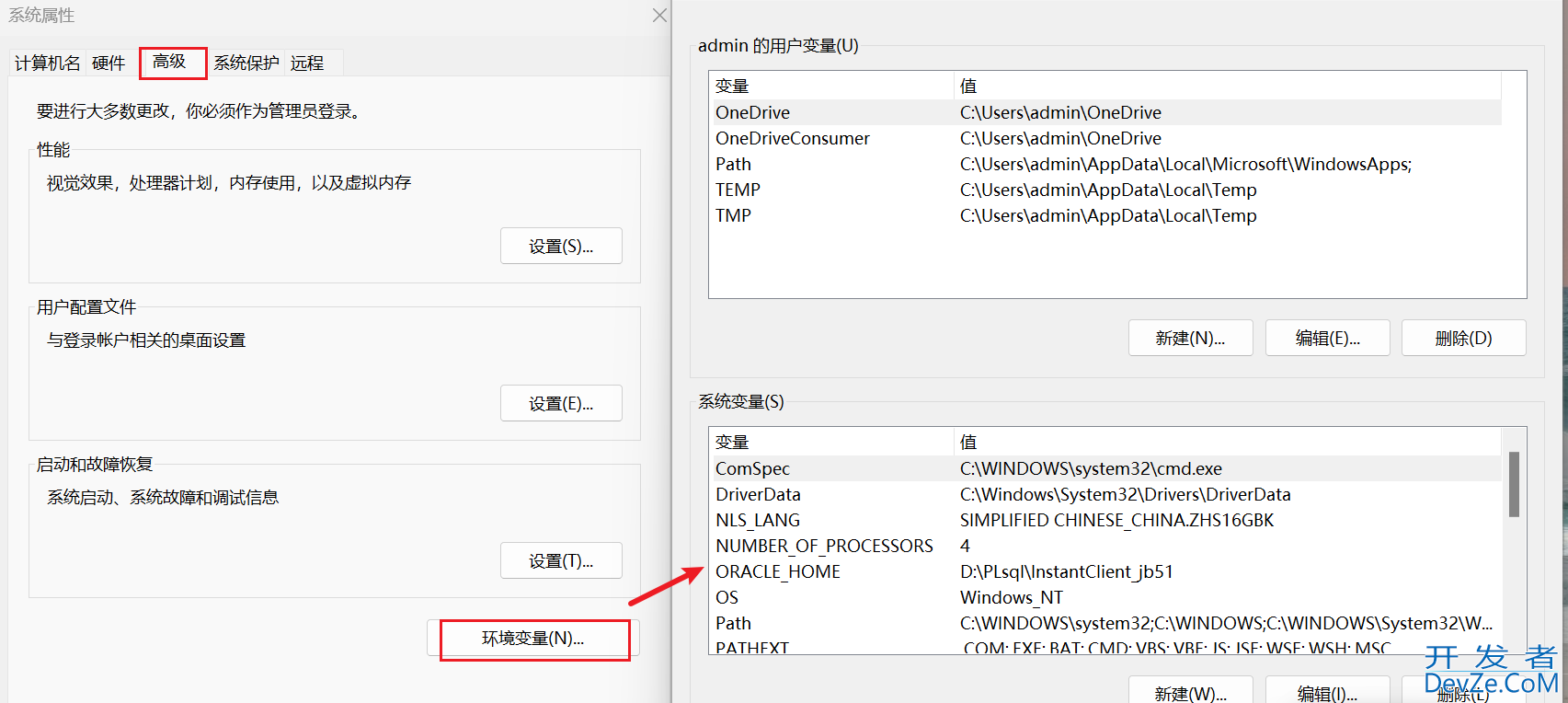Open startup recovery 设置(T)... button
The height and width of the screenshot is (703, 1568).
coord(561,560)
